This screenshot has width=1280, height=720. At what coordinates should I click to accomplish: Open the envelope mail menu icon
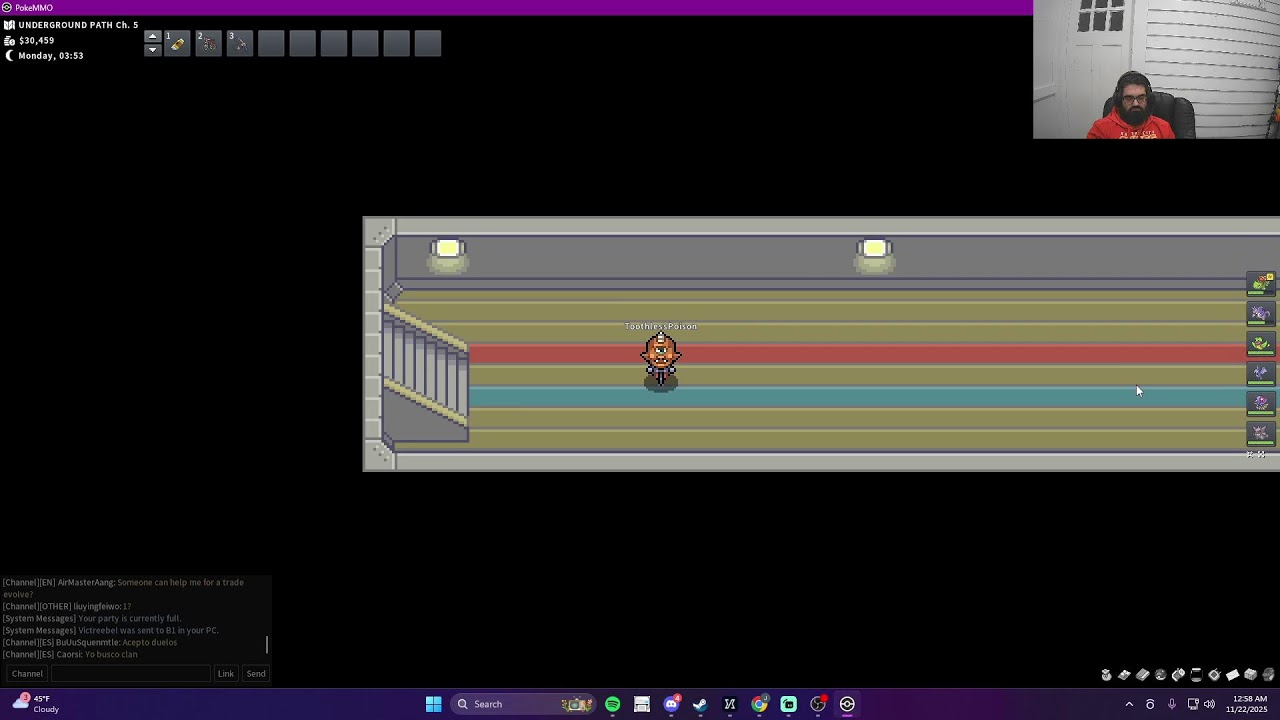pyautogui.click(x=1232, y=675)
